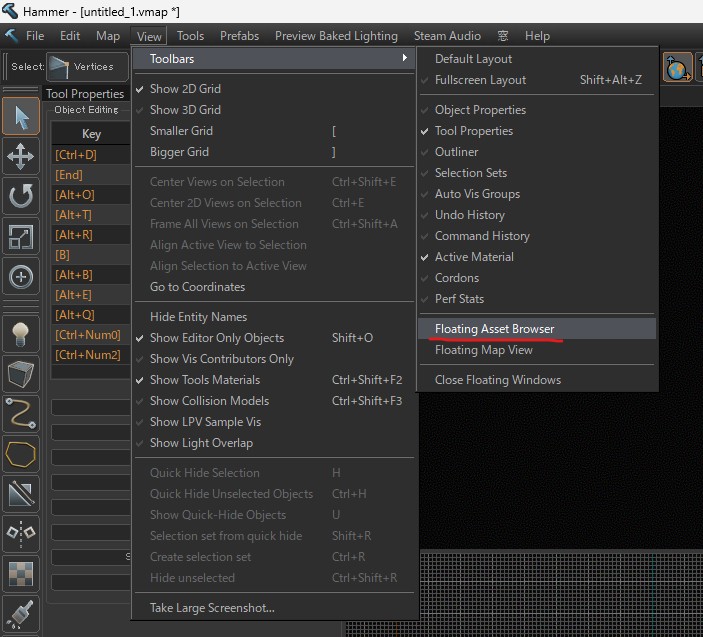
Task: Close the open View menu
Action: 149,36
